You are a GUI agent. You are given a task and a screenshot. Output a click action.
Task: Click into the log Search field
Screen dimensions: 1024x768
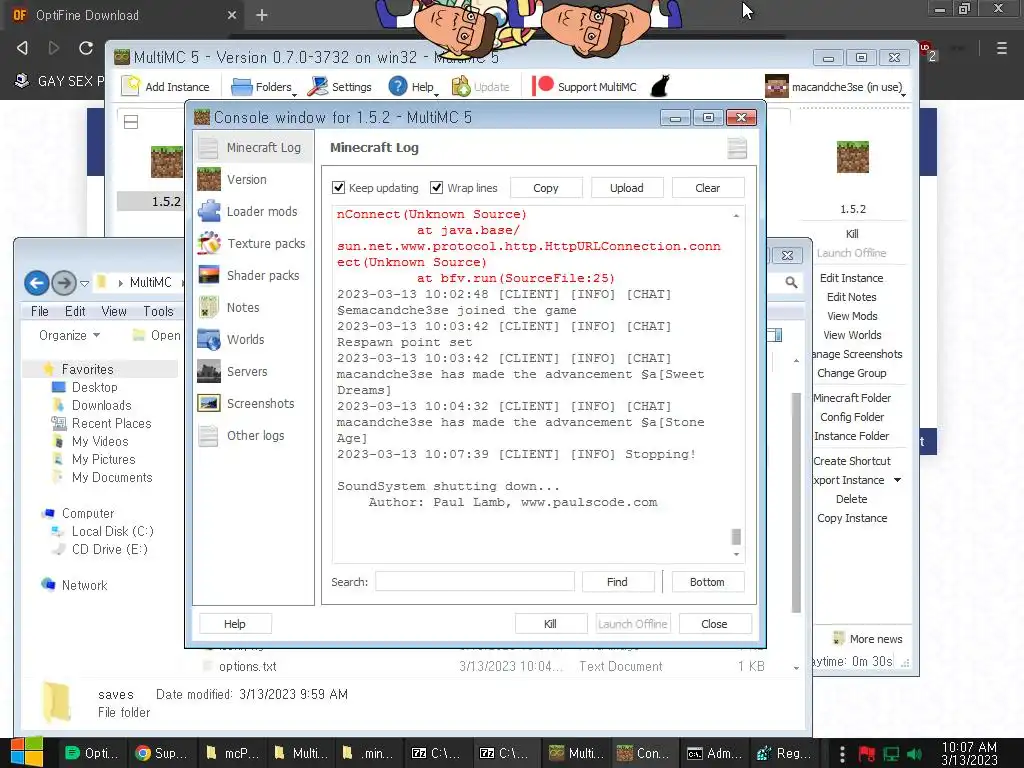coord(475,581)
